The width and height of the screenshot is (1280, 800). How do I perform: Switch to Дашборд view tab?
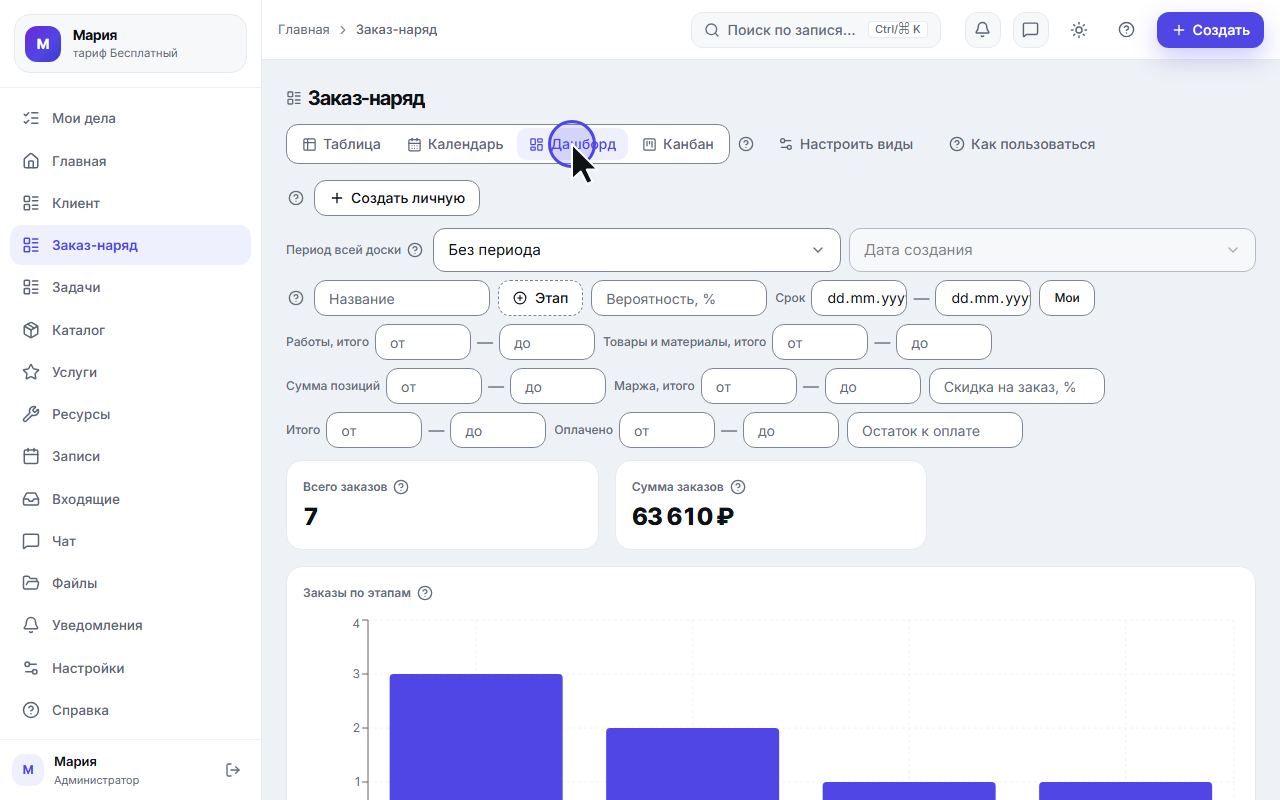click(x=573, y=144)
